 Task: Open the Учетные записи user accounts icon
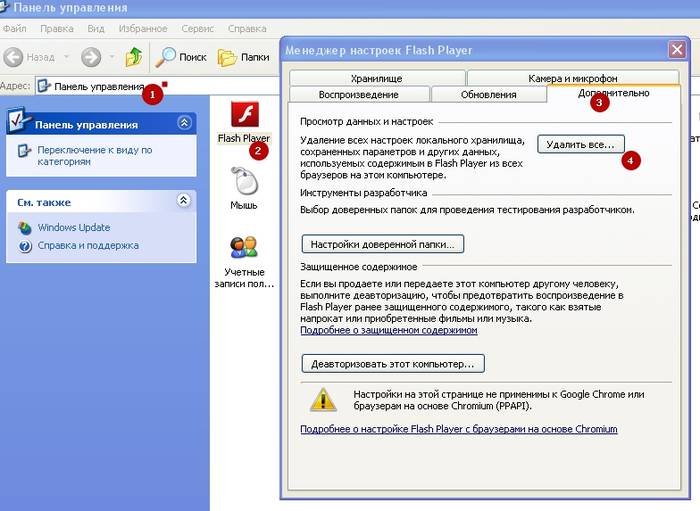(244, 248)
